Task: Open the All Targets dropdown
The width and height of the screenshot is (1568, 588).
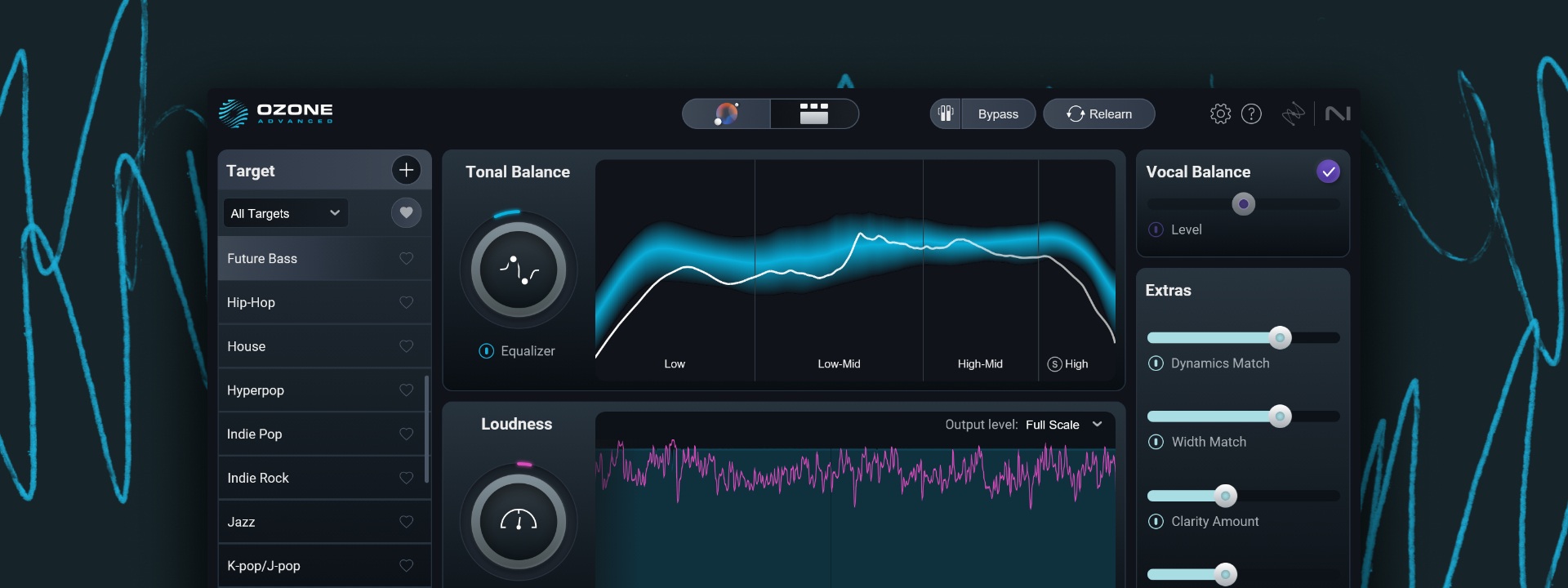Action: tap(286, 213)
